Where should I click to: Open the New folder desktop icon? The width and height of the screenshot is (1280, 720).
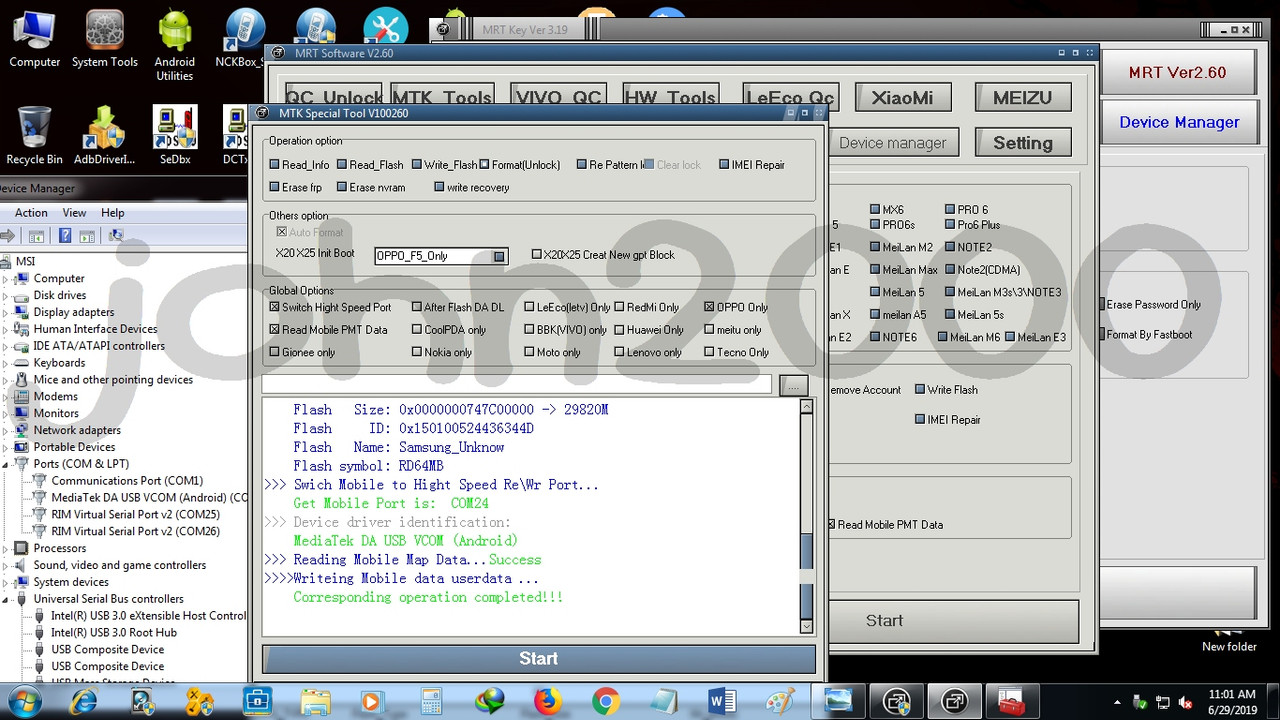click(x=1229, y=639)
